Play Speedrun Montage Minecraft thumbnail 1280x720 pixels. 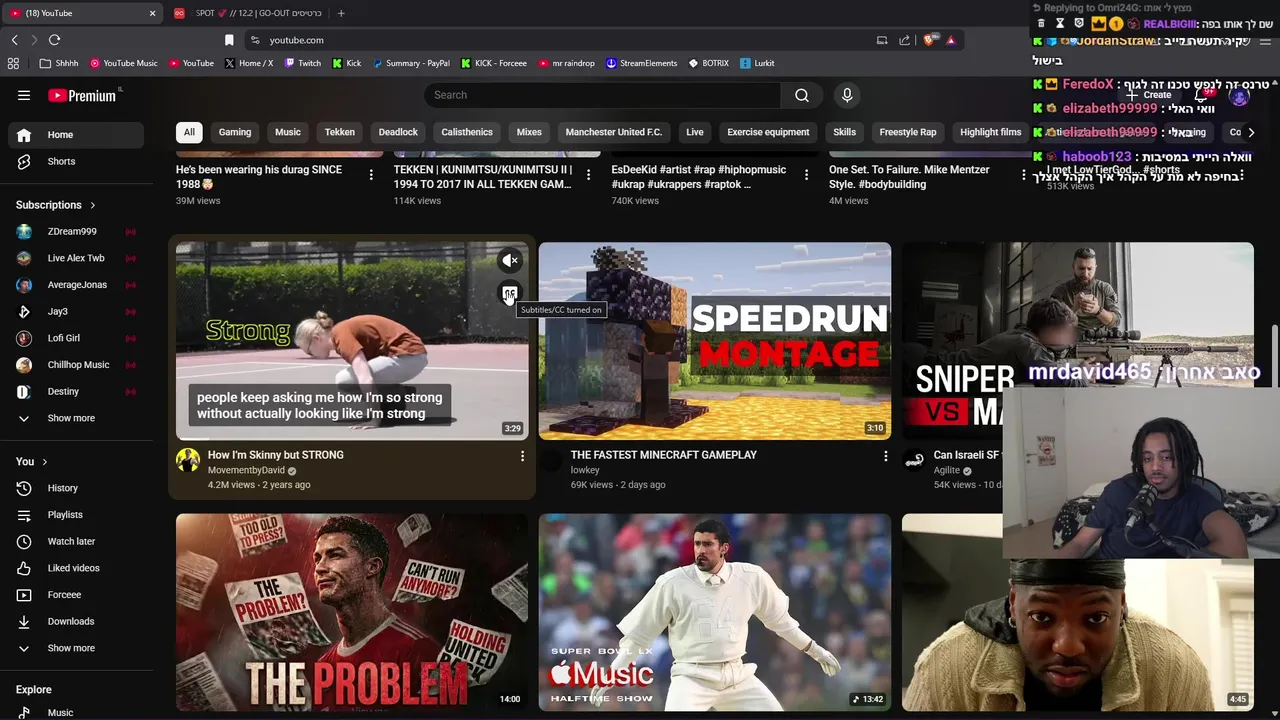pyautogui.click(x=715, y=341)
